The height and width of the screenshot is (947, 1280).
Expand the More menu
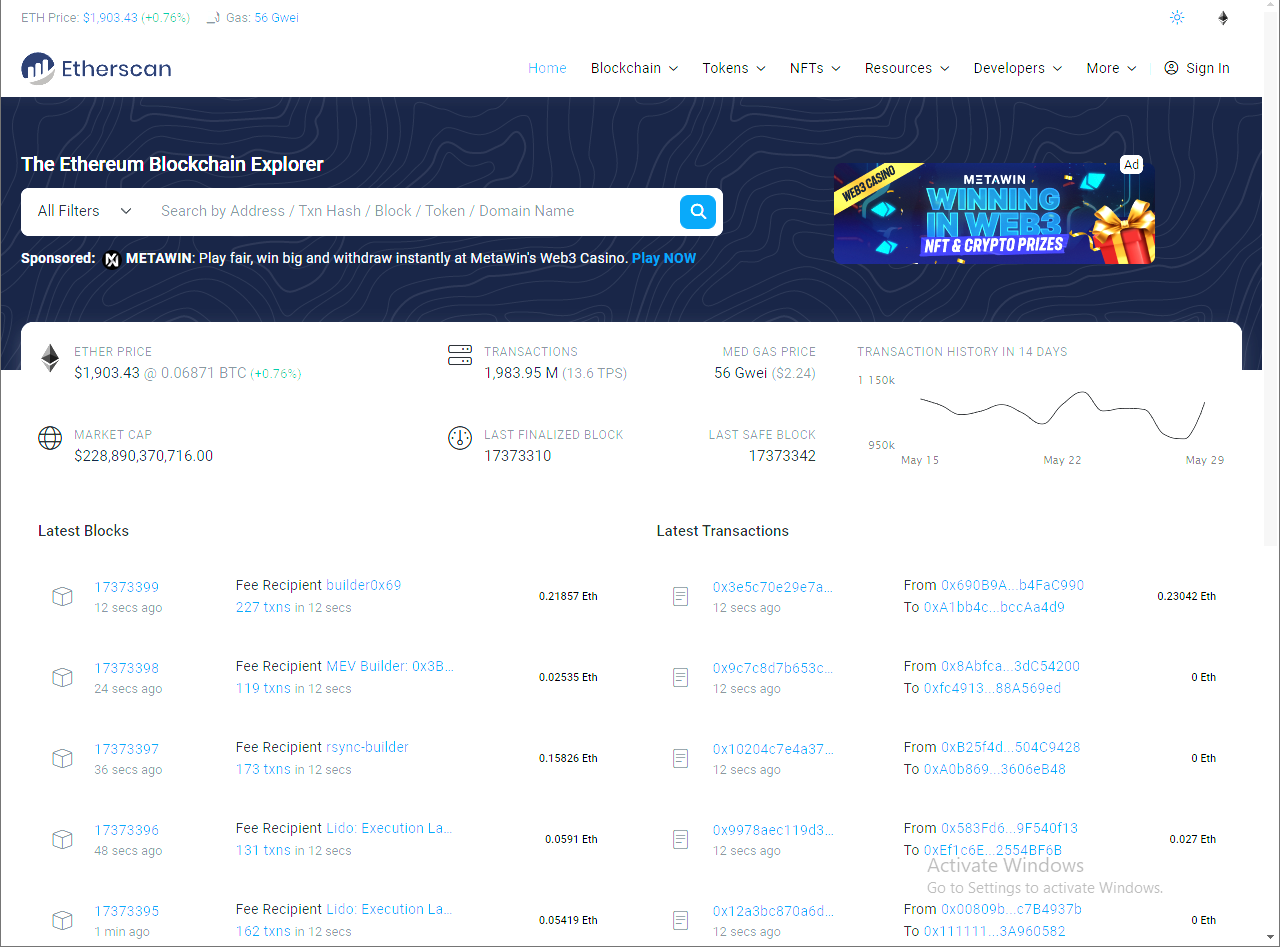[x=1111, y=68]
